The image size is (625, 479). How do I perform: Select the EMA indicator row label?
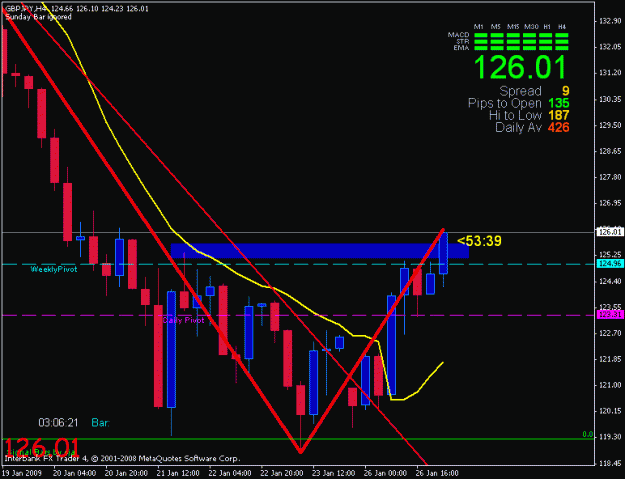coord(461,48)
